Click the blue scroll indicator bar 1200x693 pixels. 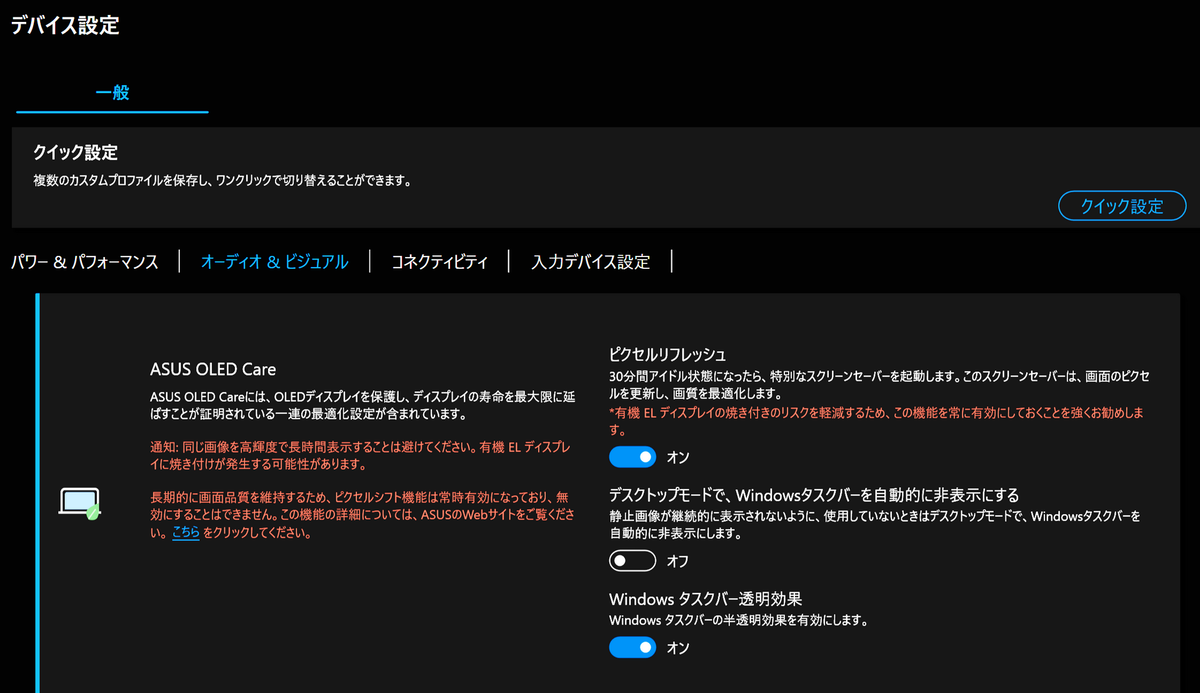click(x=37, y=490)
